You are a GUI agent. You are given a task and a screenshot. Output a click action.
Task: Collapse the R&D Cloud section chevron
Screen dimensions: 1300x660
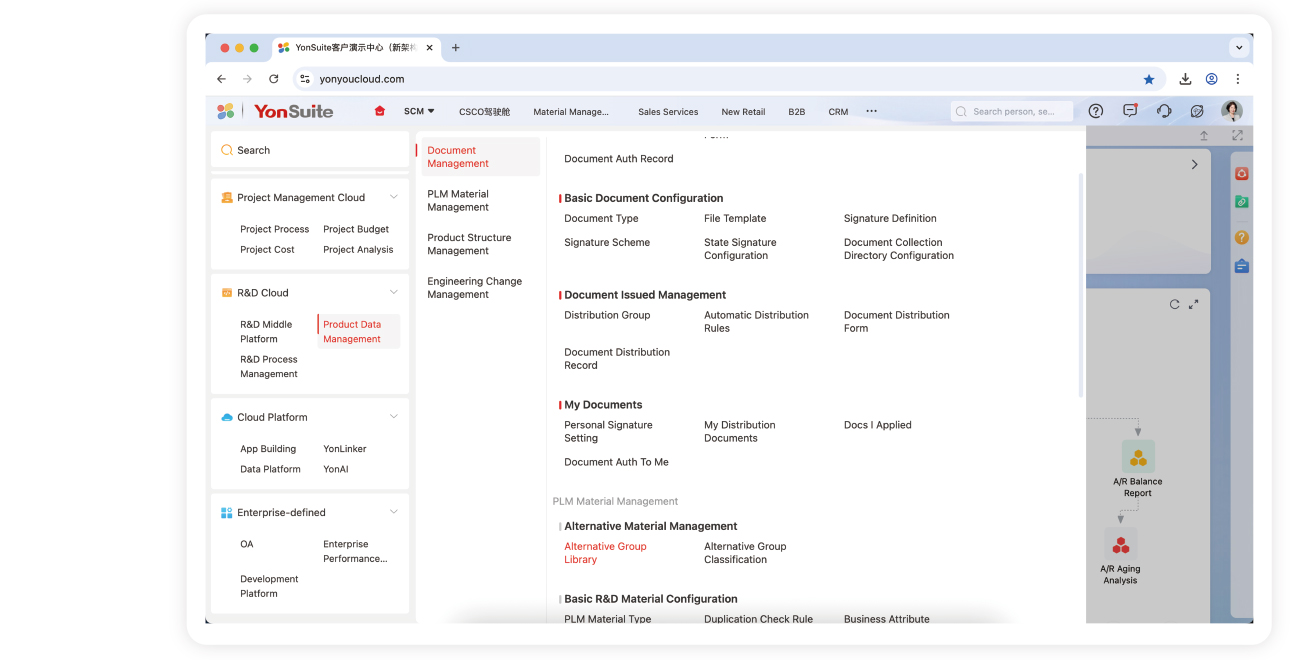pos(393,292)
